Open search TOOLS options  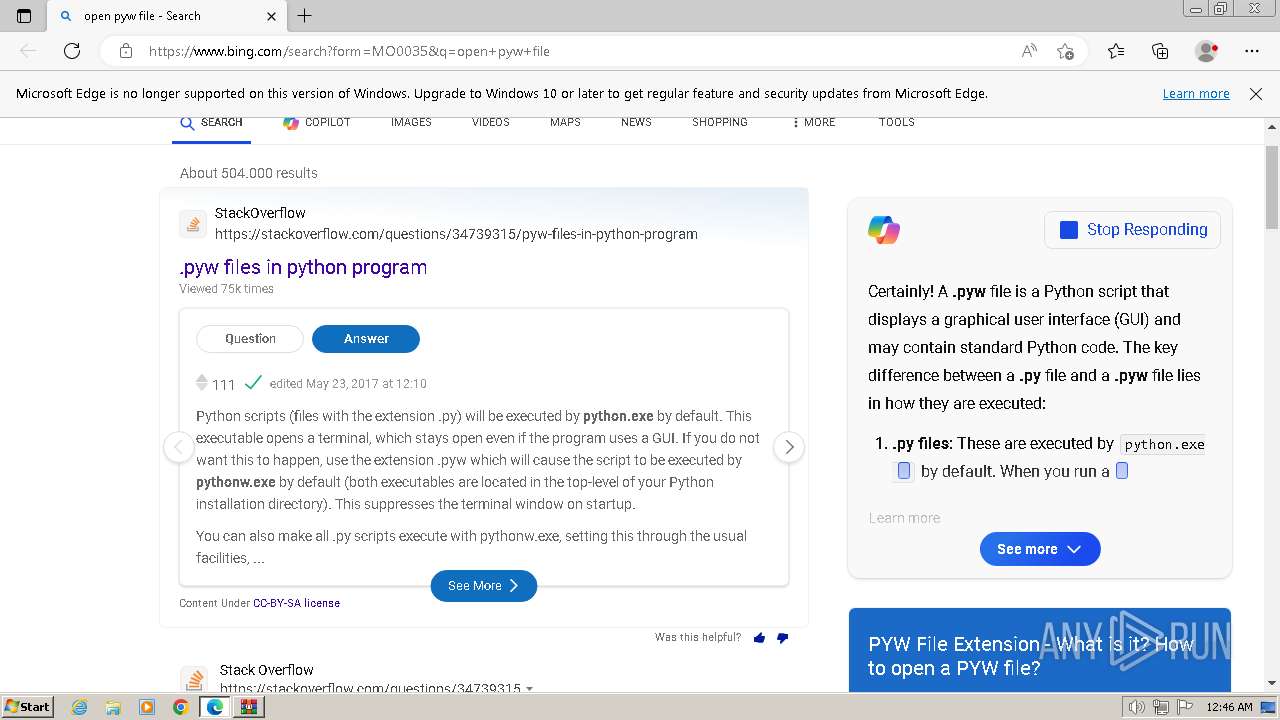coord(897,122)
